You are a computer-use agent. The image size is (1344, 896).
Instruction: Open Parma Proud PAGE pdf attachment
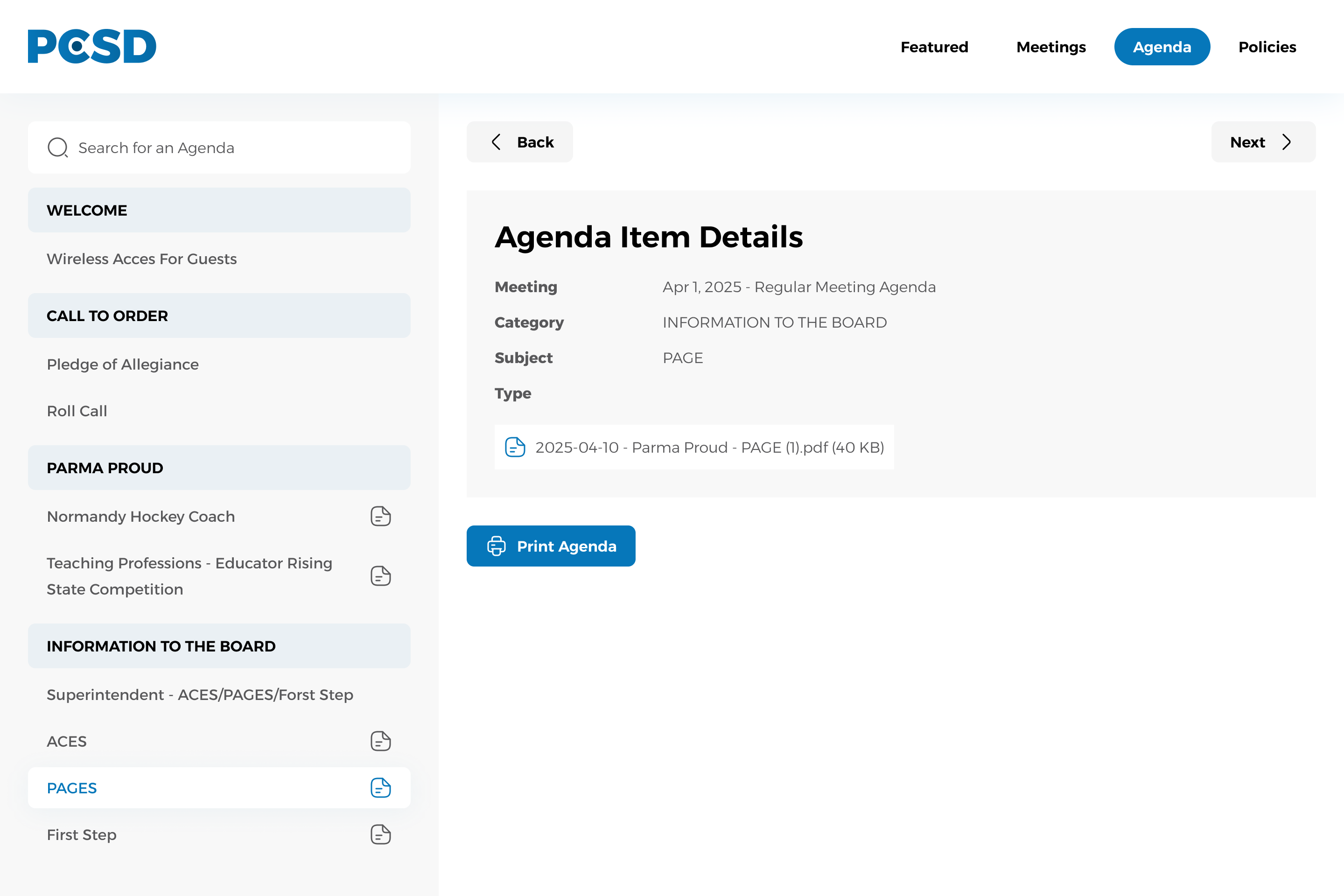pyautogui.click(x=708, y=448)
